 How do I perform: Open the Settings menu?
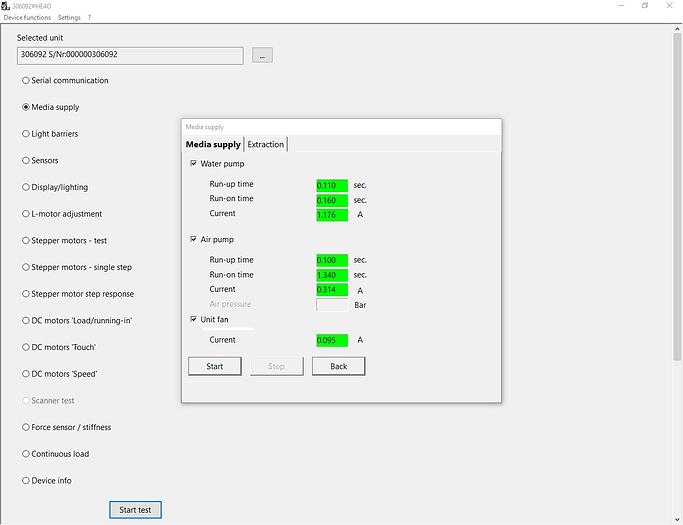(69, 17)
